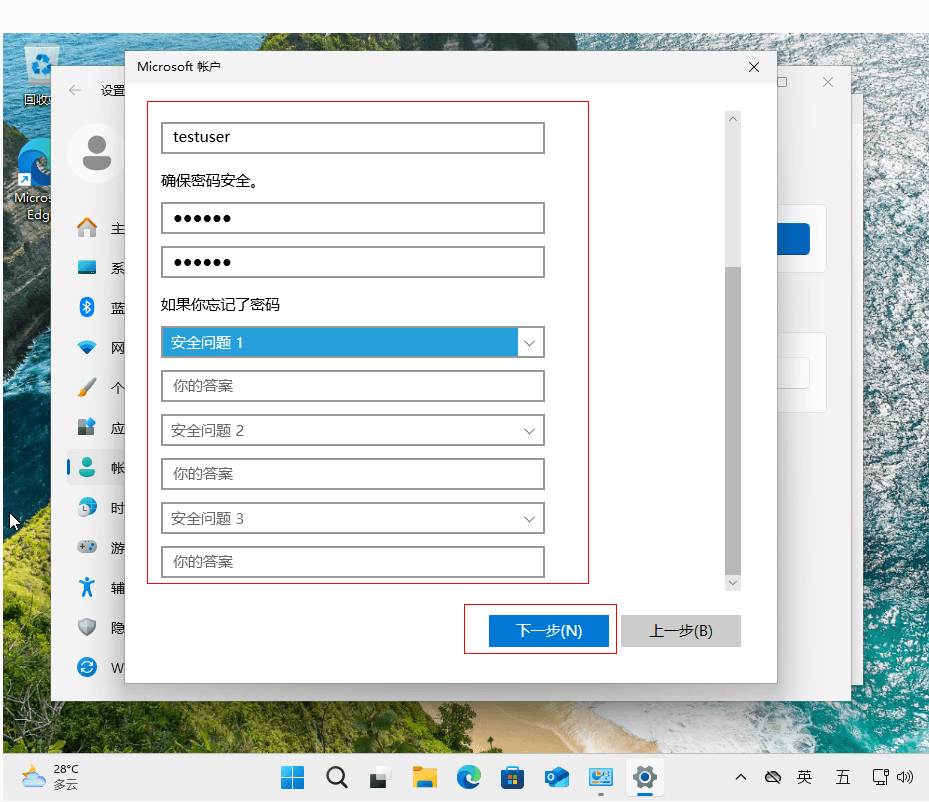Click the Settings gear on the taskbar
The width and height of the screenshot is (929, 802).
click(x=645, y=777)
